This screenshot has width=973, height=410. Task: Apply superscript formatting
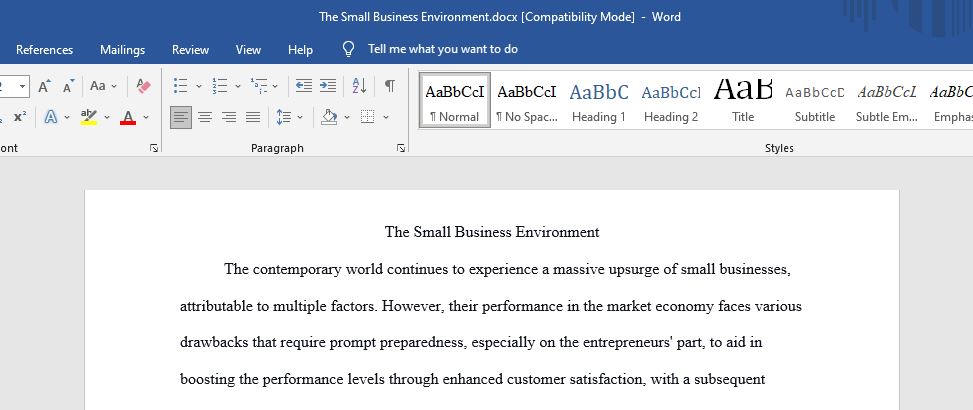pyautogui.click(x=20, y=117)
